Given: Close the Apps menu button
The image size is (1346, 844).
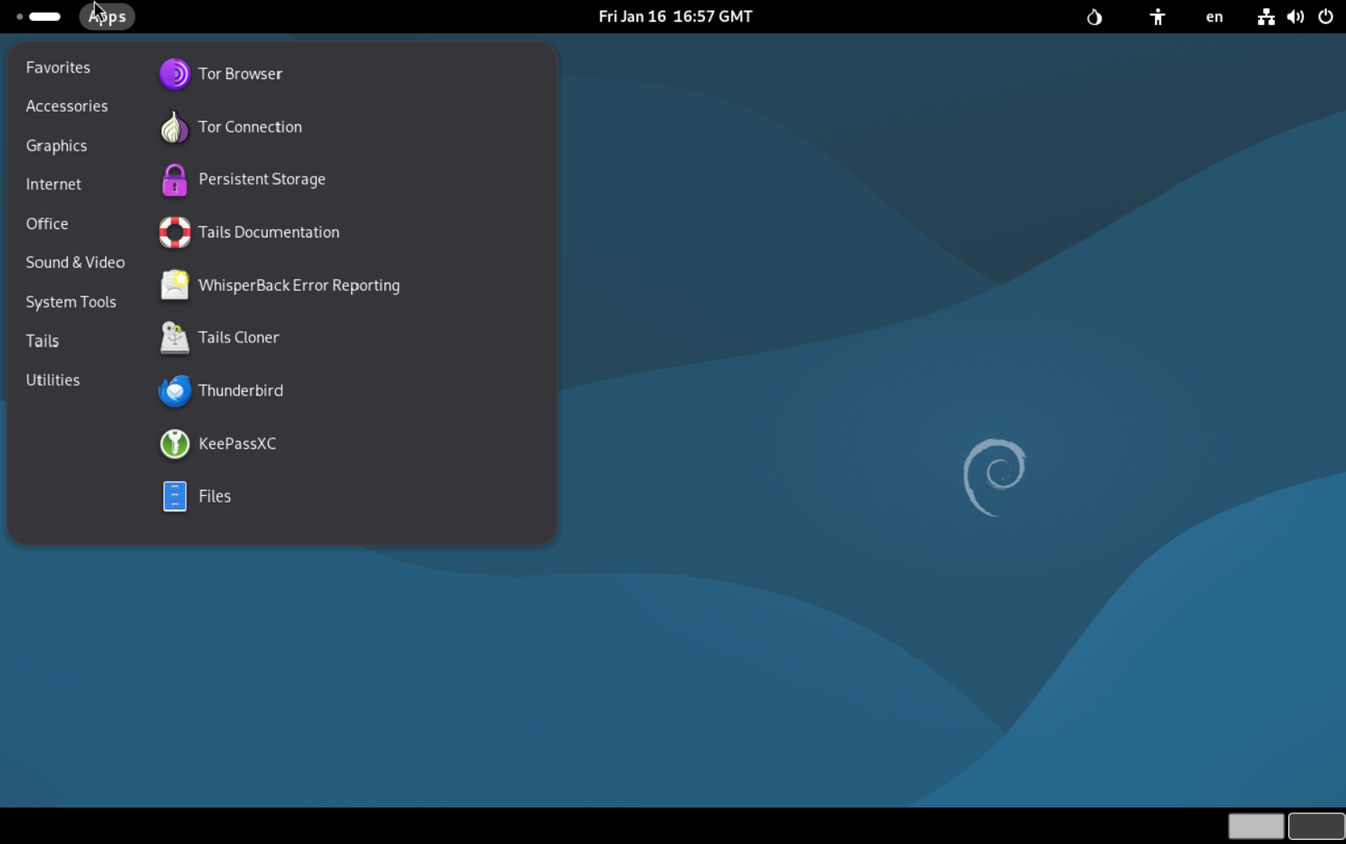Looking at the screenshot, I should tap(107, 17).
